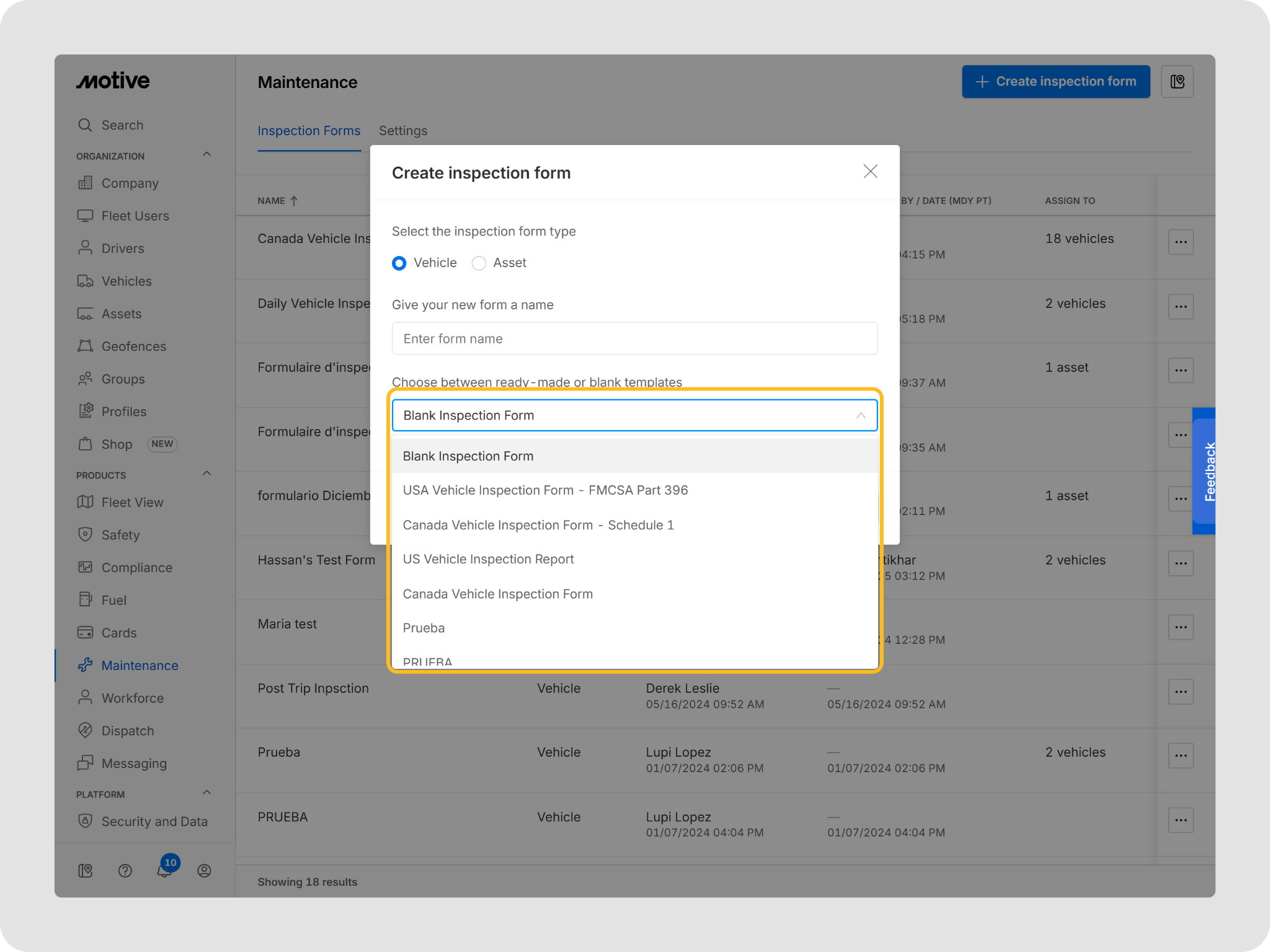Open the help question mark icon
Screen dimensions: 1270x952
pyautogui.click(x=125, y=871)
